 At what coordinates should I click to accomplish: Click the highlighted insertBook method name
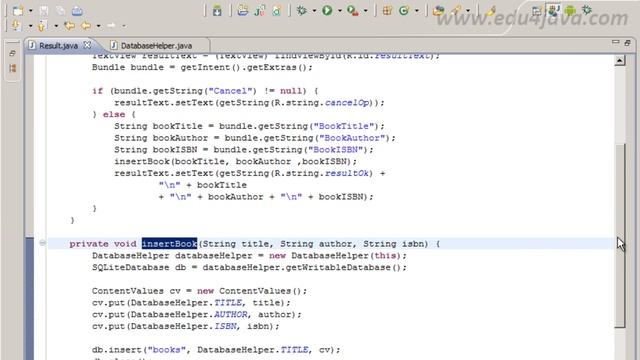[x=169, y=244]
